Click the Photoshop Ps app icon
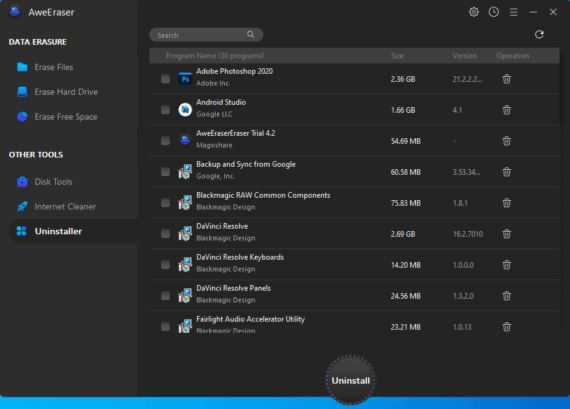Screen dimensions: 570x409 [185, 79]
